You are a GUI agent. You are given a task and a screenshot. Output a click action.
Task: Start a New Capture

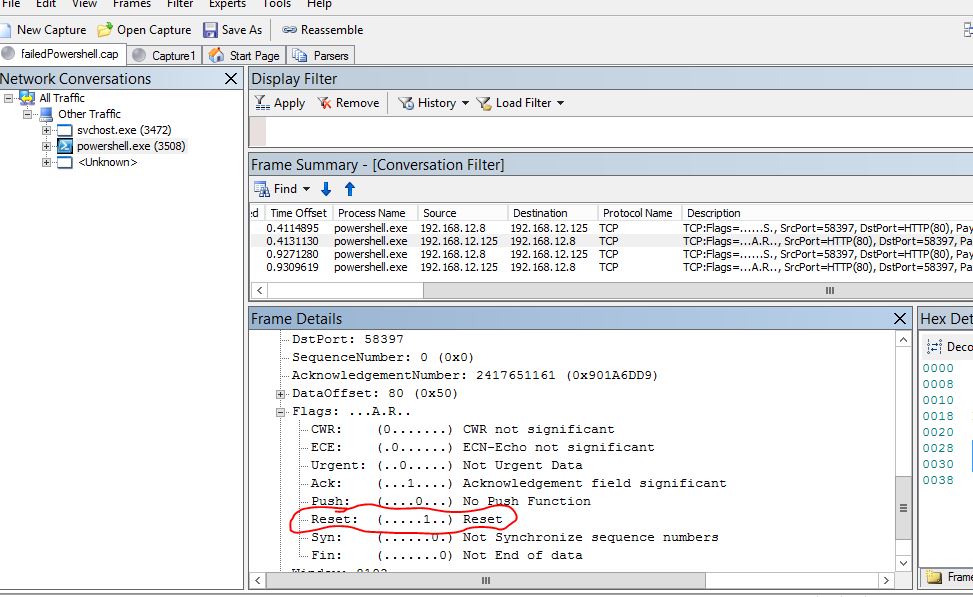[40, 29]
